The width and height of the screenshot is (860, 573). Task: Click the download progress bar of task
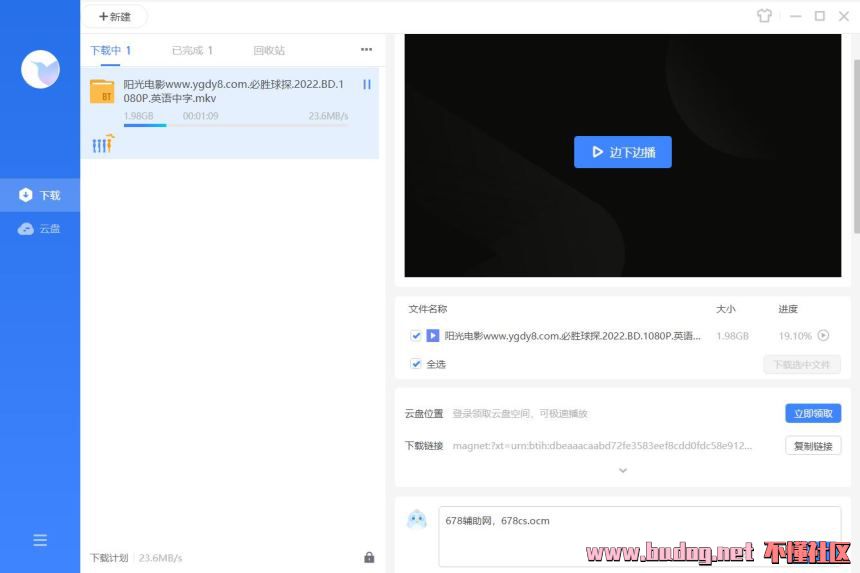[236, 126]
